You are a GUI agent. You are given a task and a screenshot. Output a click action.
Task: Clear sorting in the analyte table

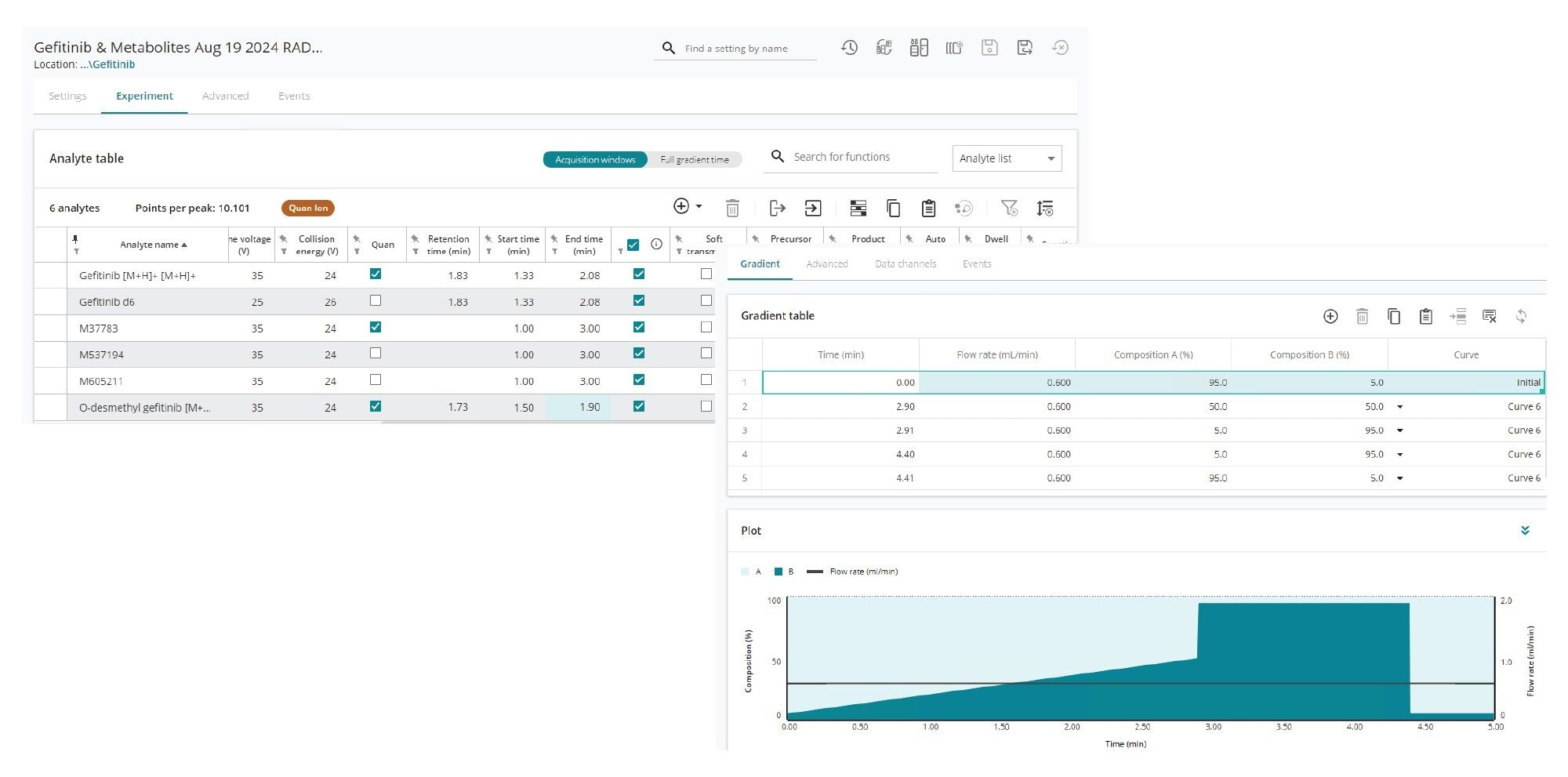(x=1045, y=208)
